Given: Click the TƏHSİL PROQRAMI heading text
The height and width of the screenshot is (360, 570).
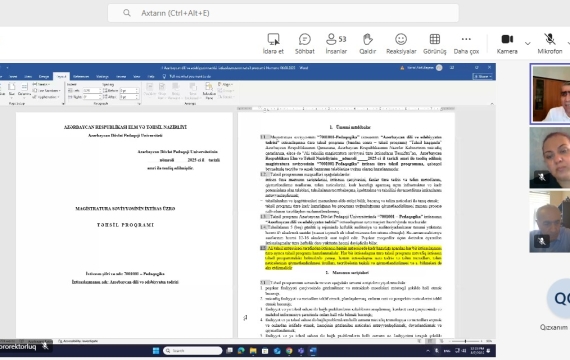Looking at the screenshot, I should 125,225.
